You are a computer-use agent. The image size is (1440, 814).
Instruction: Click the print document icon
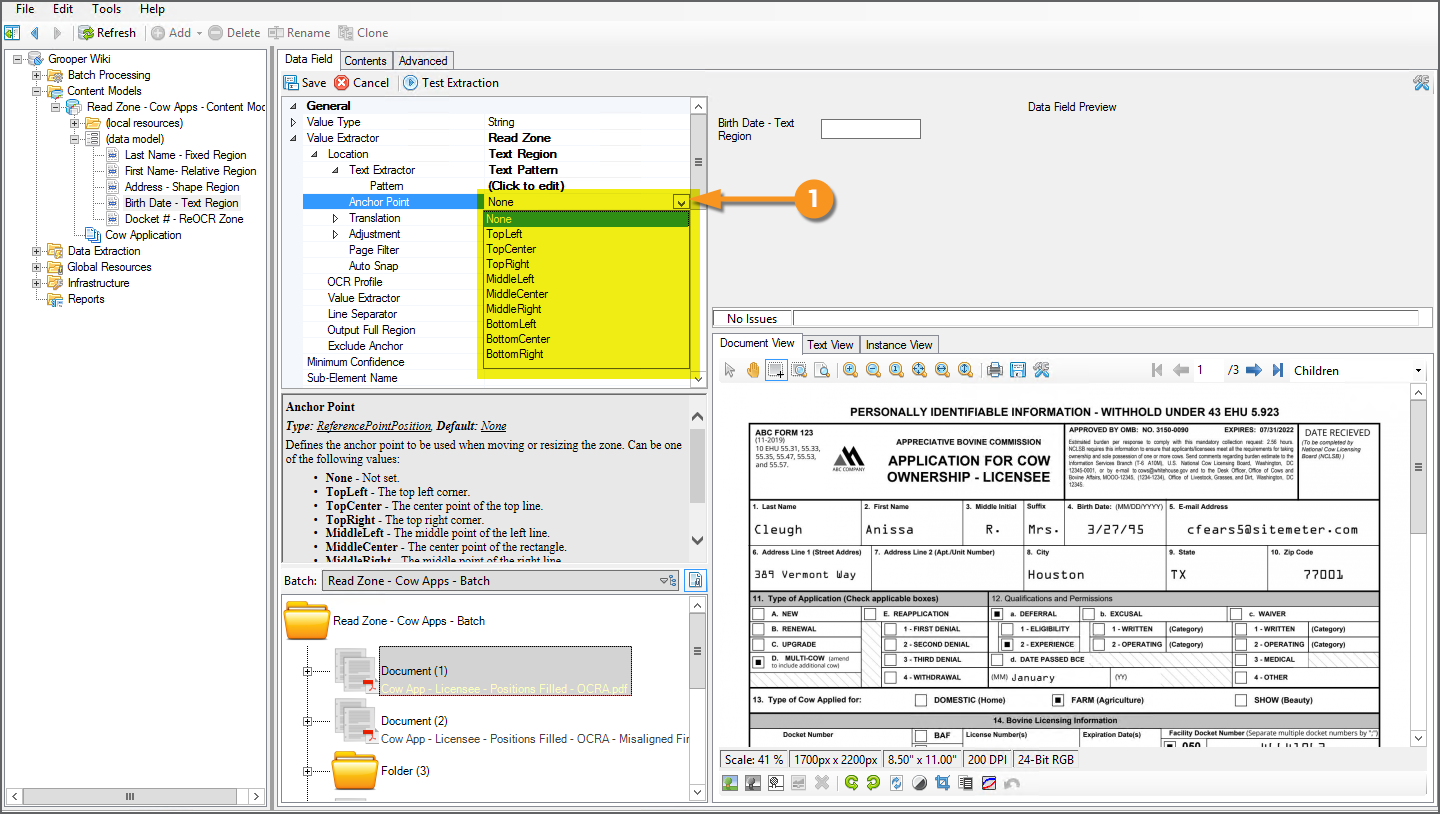coord(994,370)
